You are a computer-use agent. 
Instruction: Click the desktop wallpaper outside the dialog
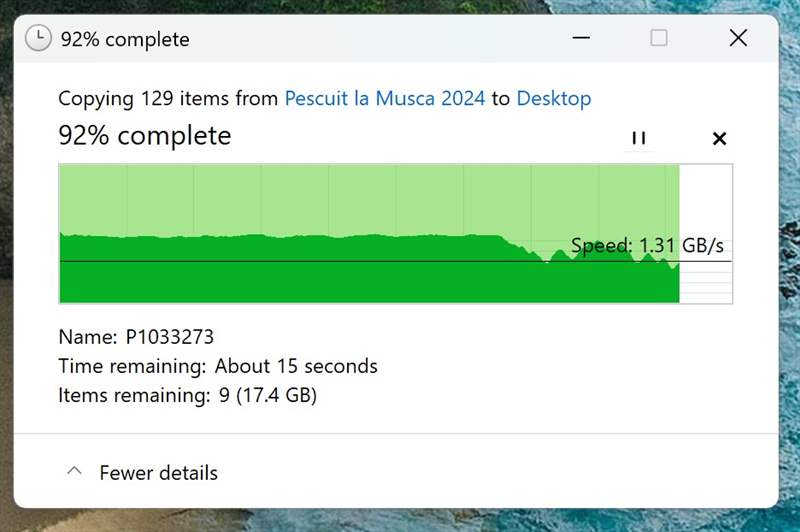coord(790,300)
